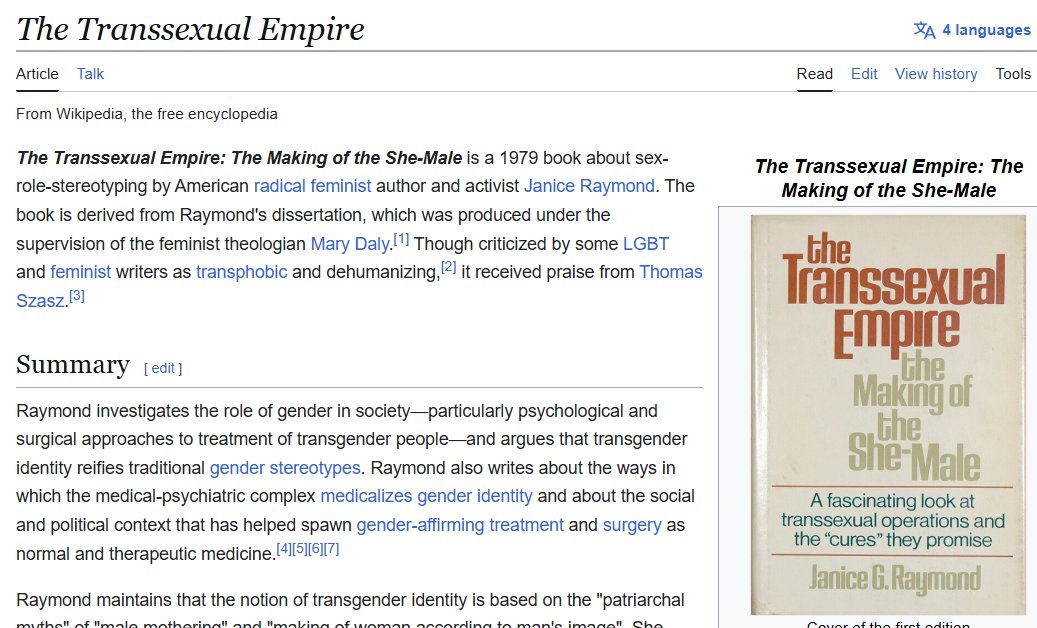Click the page title The Transsexual Empire
This screenshot has height=628, width=1037.
190,29
